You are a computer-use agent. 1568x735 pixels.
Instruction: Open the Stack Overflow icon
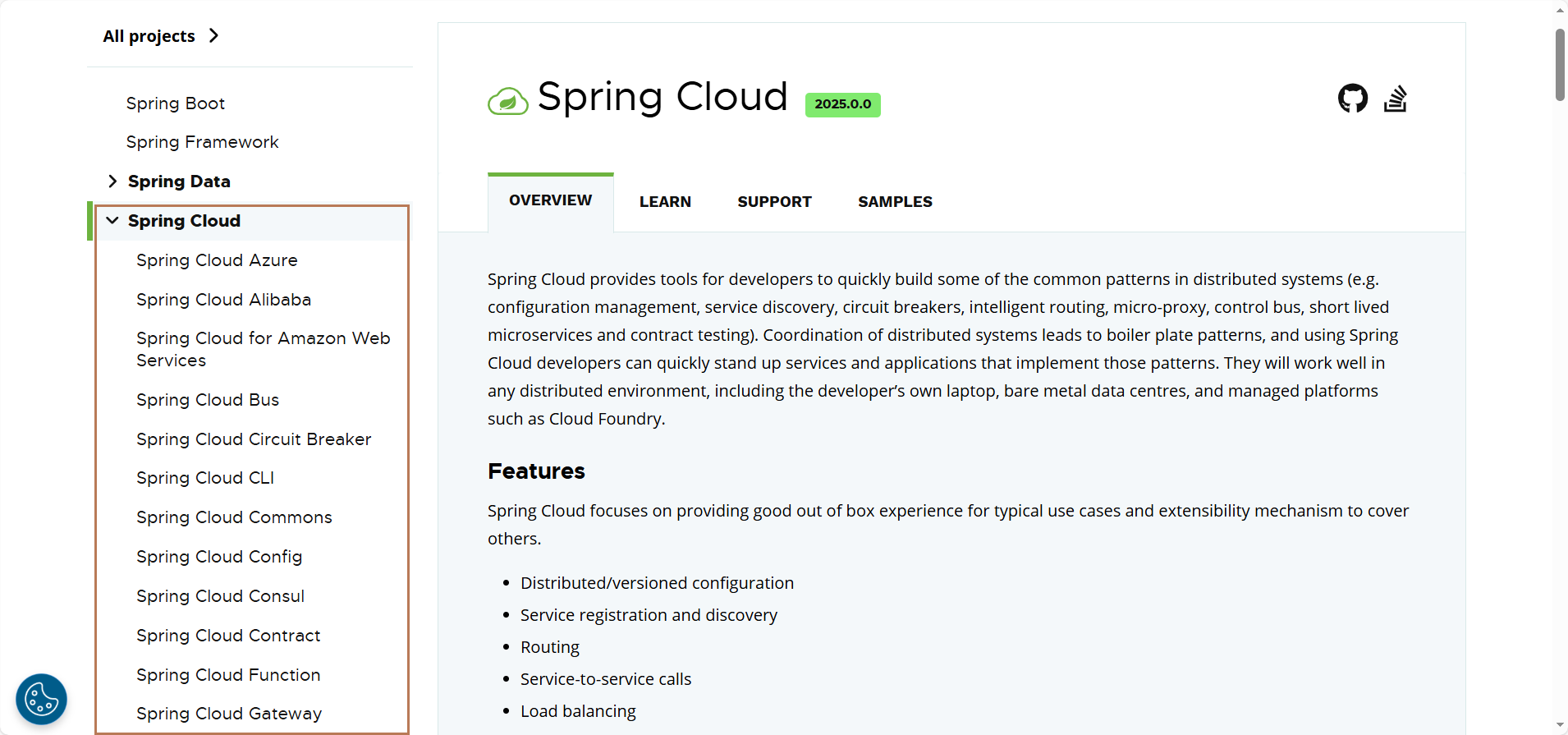pyautogui.click(x=1396, y=99)
